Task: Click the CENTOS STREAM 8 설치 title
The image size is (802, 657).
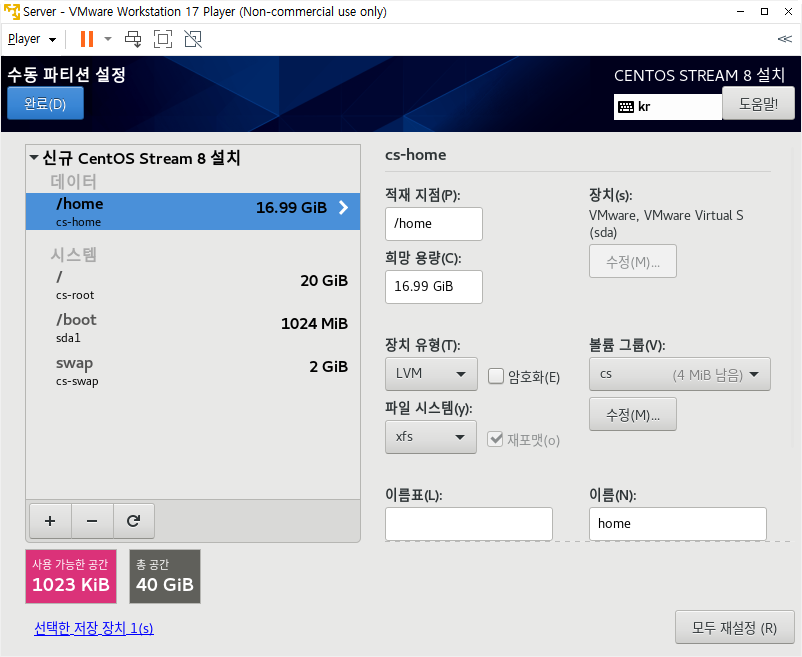Action: pyautogui.click(x=699, y=75)
